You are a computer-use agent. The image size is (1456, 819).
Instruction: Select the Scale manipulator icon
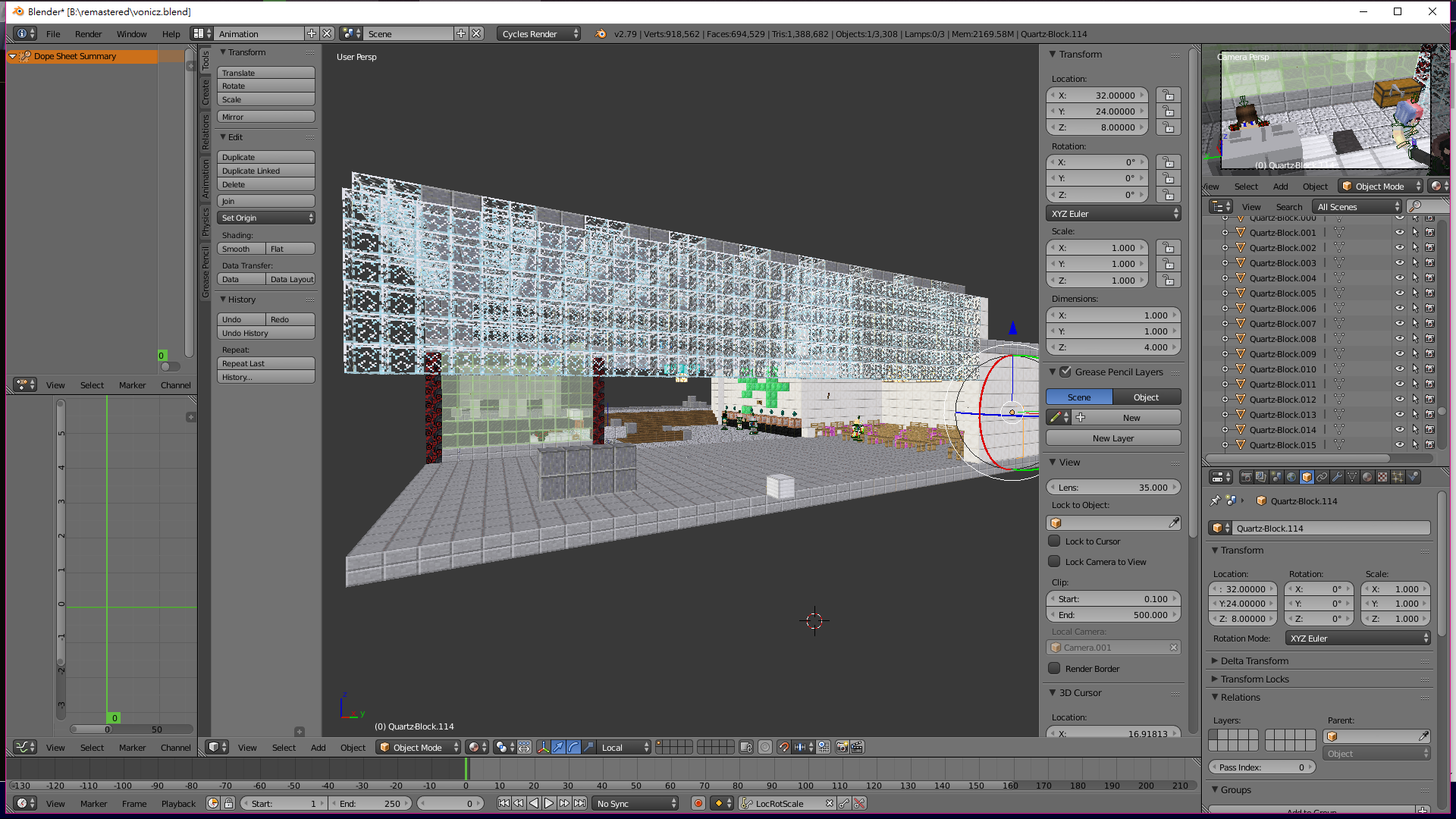tap(588, 748)
